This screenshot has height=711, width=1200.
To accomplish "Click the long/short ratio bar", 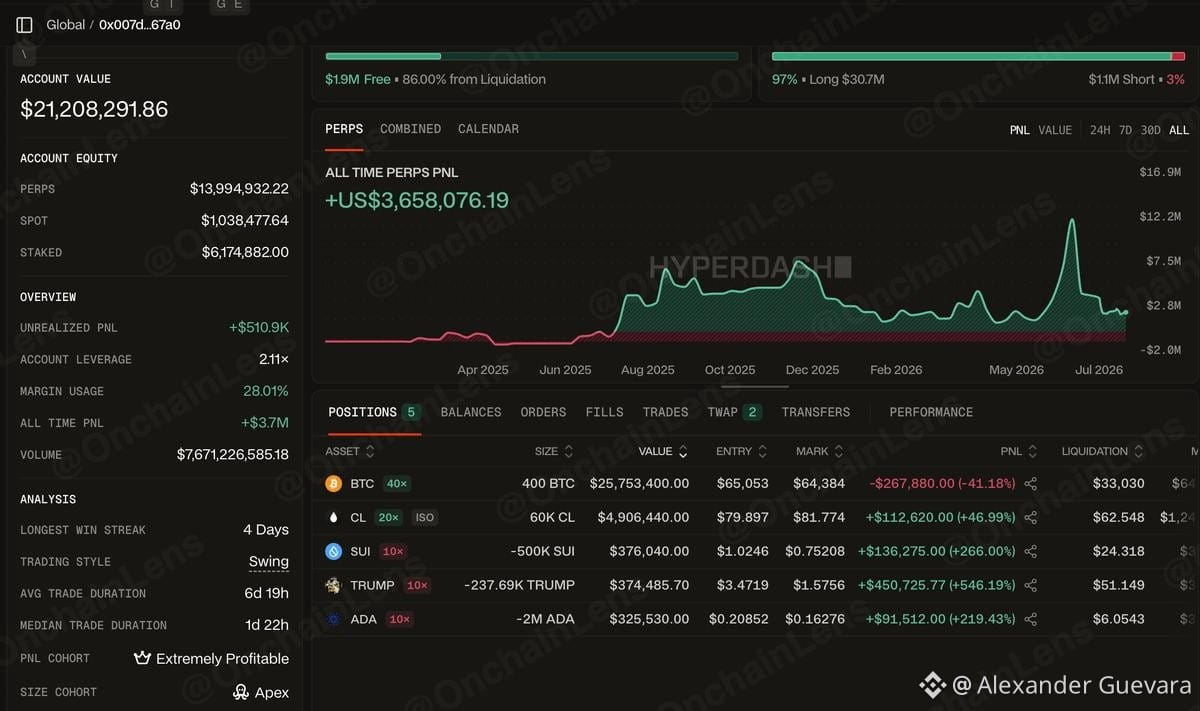I will tap(978, 56).
